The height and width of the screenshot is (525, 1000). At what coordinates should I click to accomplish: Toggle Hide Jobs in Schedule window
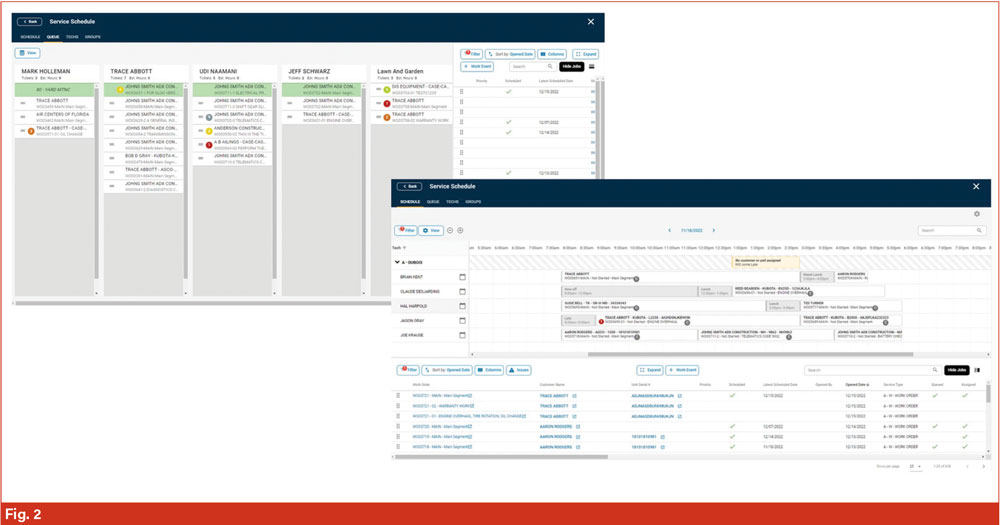pyautogui.click(x=957, y=370)
